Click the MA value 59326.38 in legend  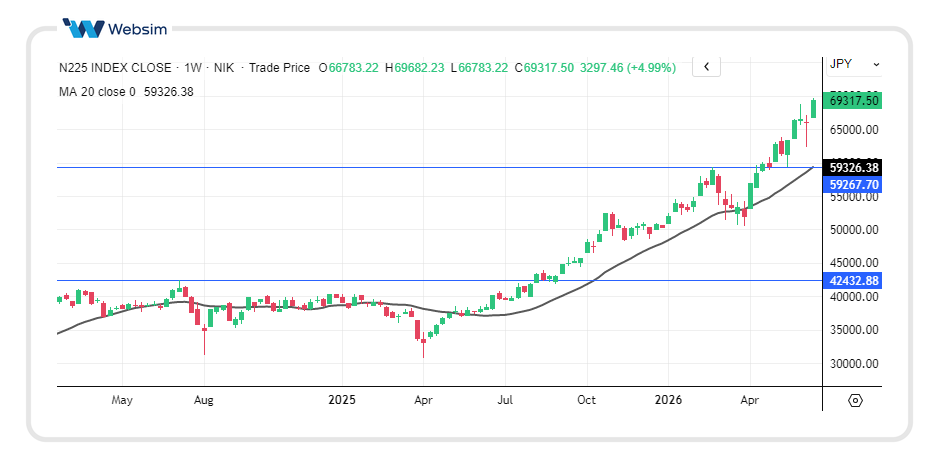click(169, 92)
